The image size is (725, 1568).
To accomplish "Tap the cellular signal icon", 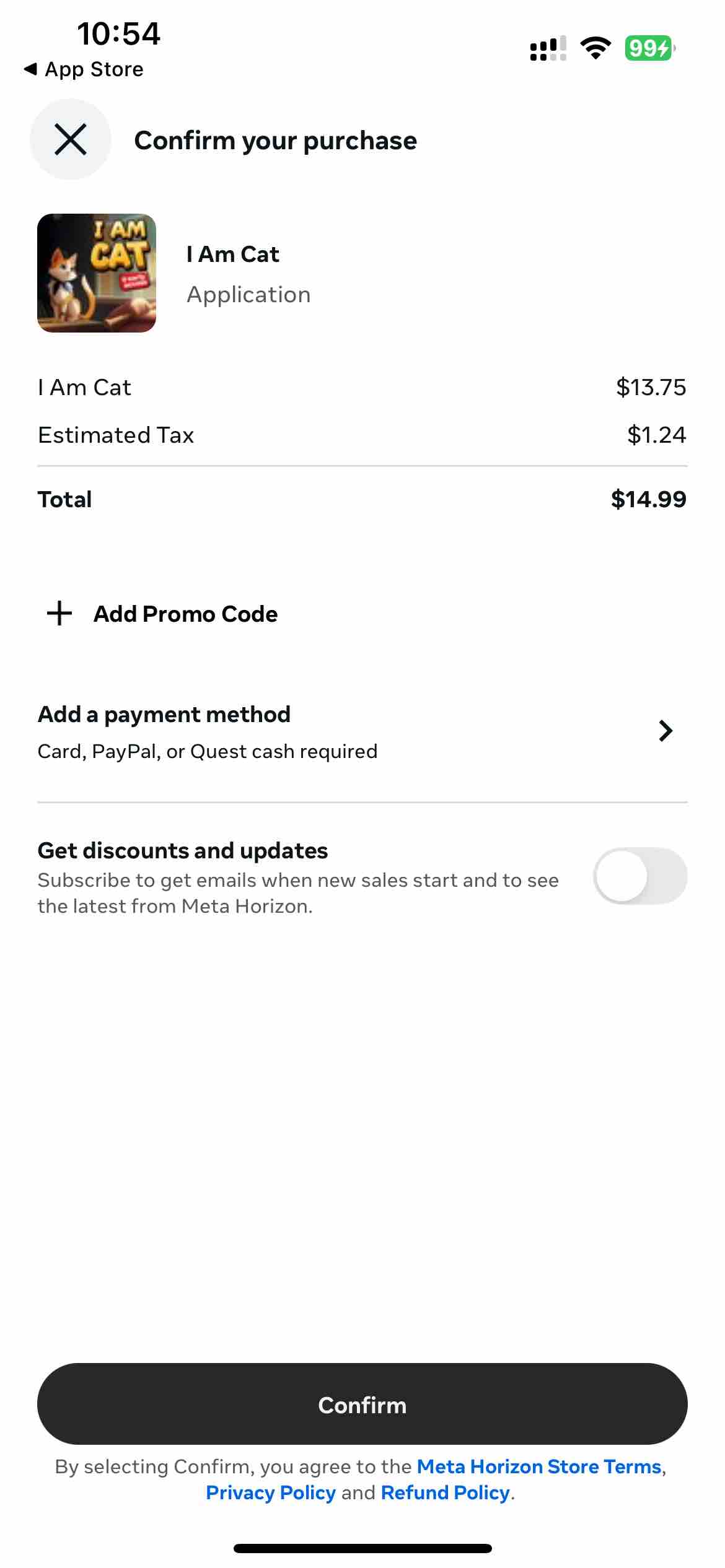I will (x=548, y=48).
